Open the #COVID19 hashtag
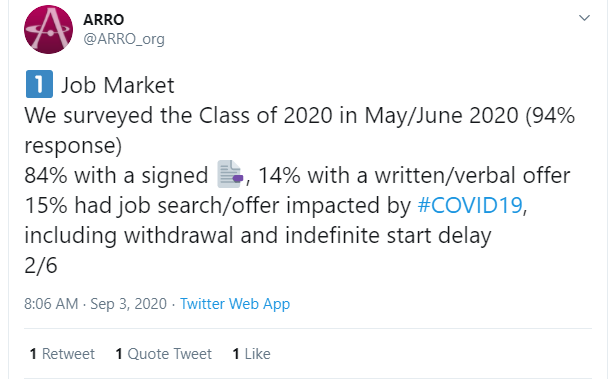Viewport: 614px width, 379px height. click(x=470, y=205)
